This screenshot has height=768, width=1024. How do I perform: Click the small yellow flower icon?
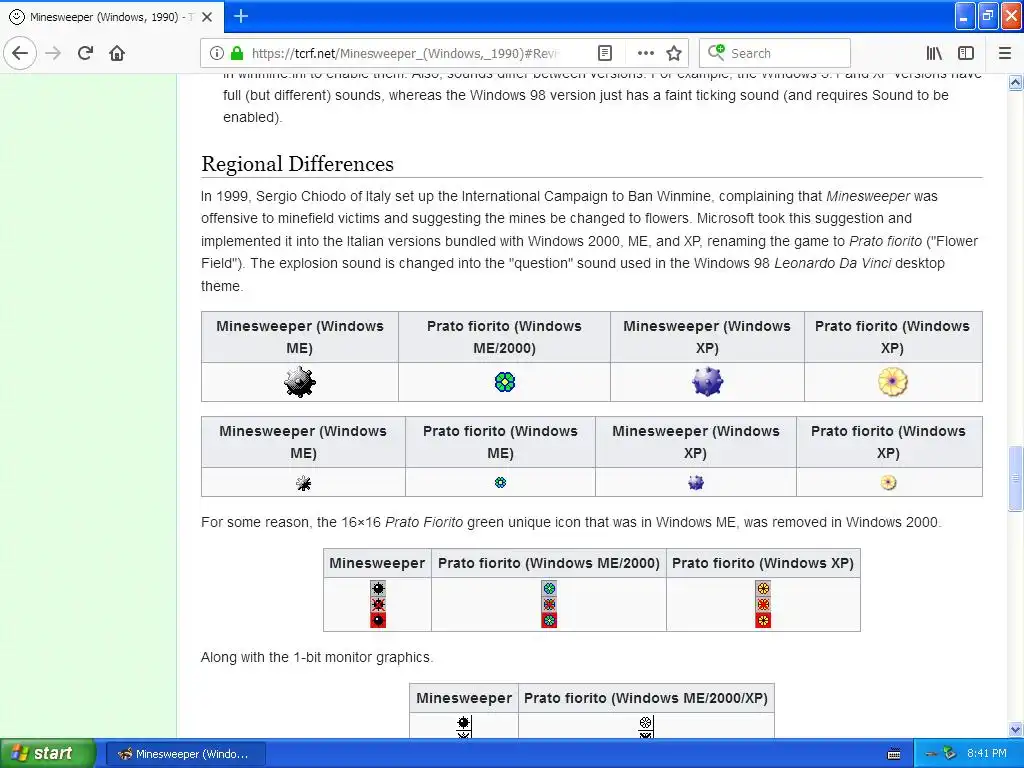click(889, 483)
